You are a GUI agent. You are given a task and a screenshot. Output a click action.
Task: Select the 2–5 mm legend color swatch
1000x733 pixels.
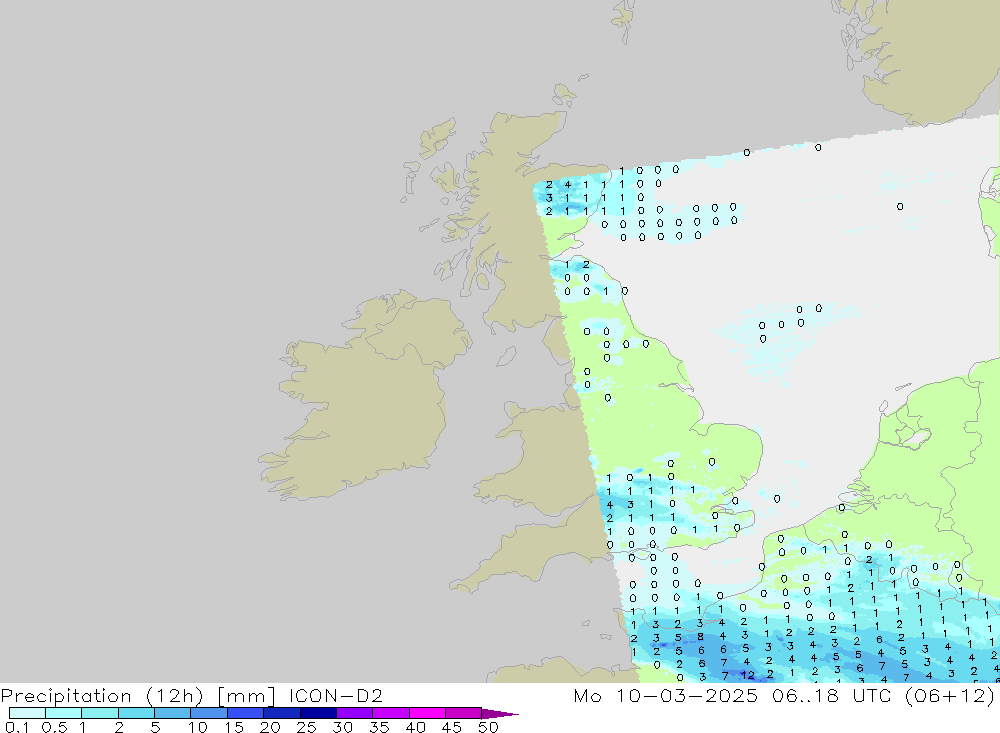coord(136,713)
